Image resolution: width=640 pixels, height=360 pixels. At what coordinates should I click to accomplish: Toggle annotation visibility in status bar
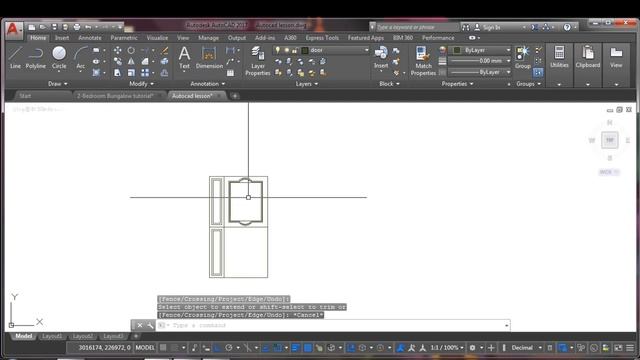pyautogui.click(x=401, y=347)
